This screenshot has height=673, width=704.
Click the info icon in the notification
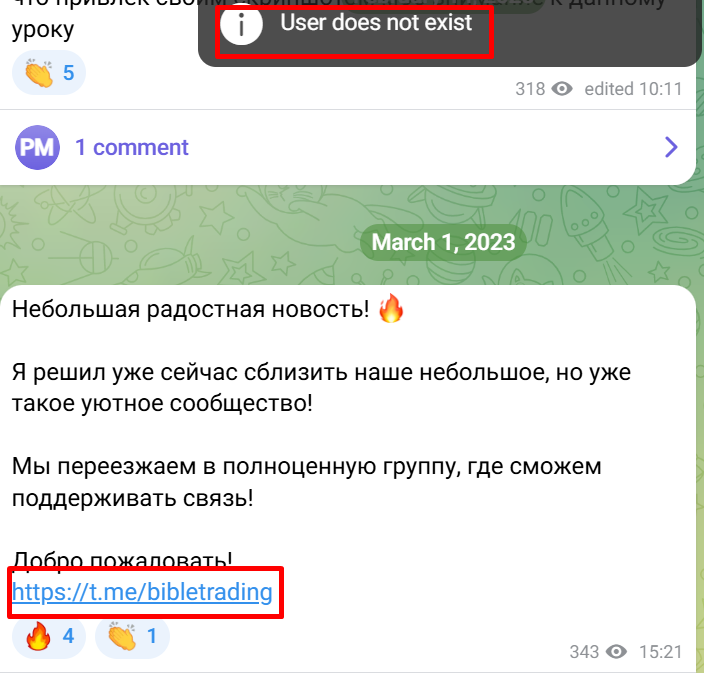pyautogui.click(x=241, y=24)
